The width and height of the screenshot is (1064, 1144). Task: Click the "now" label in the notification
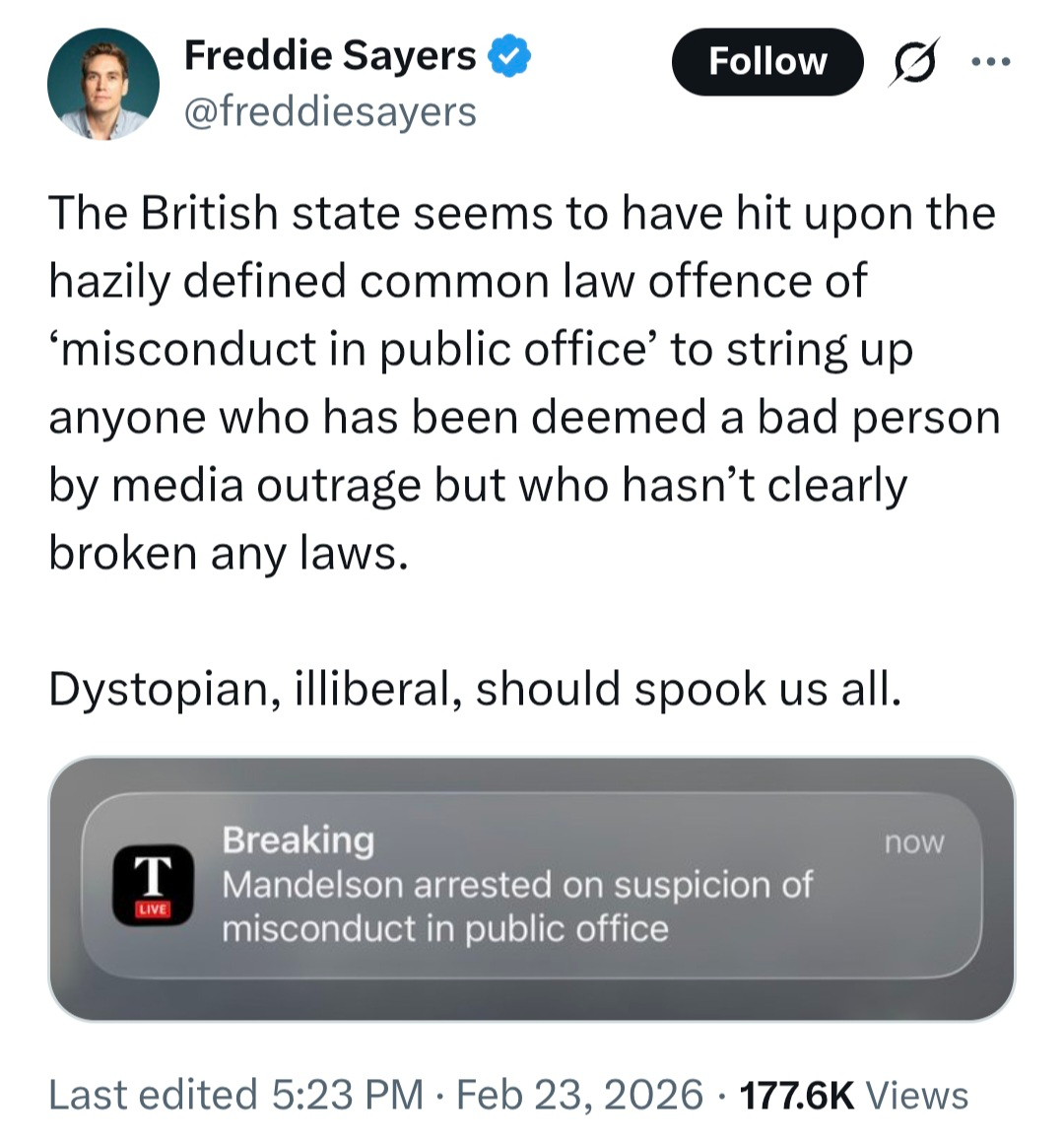(913, 842)
